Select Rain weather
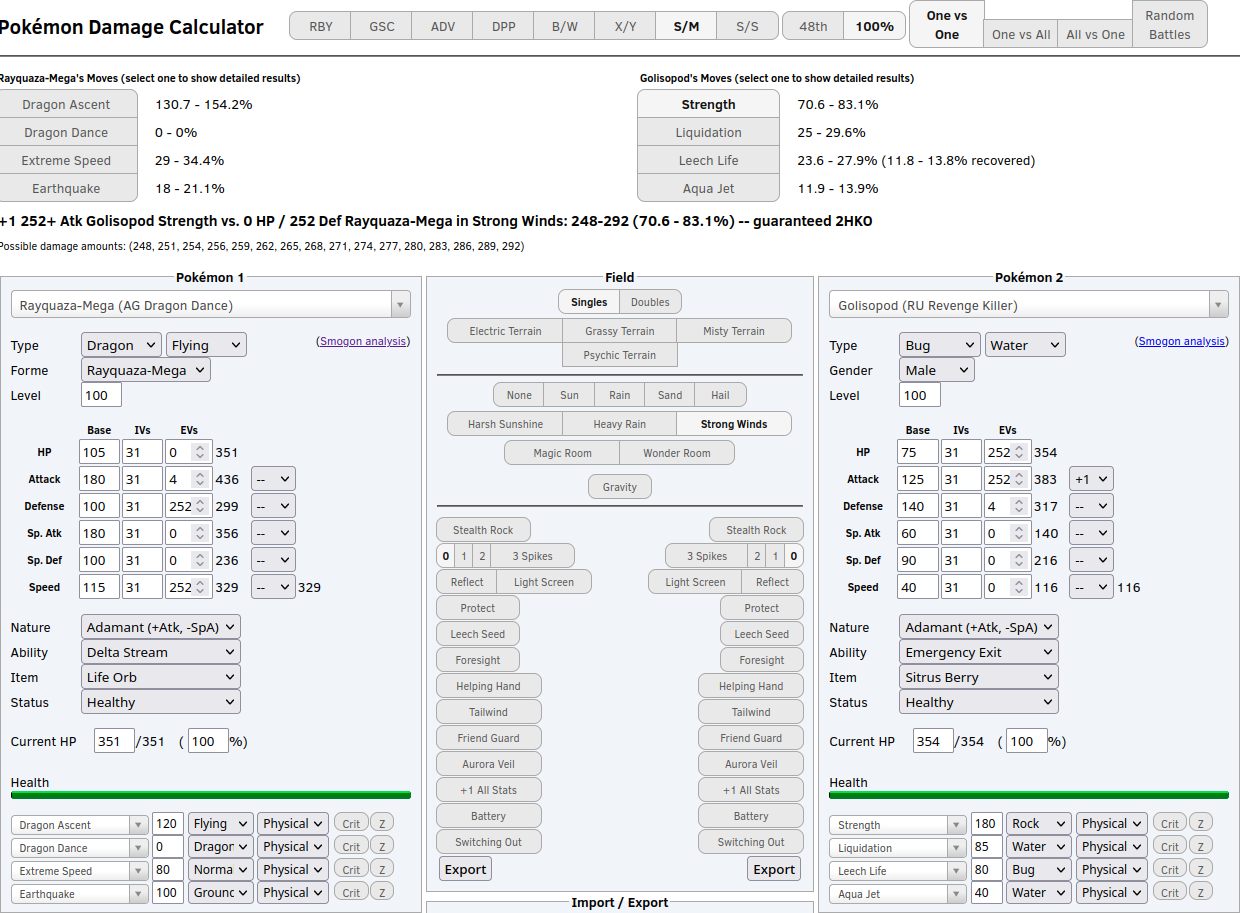This screenshot has height=913, width=1240. [620, 395]
